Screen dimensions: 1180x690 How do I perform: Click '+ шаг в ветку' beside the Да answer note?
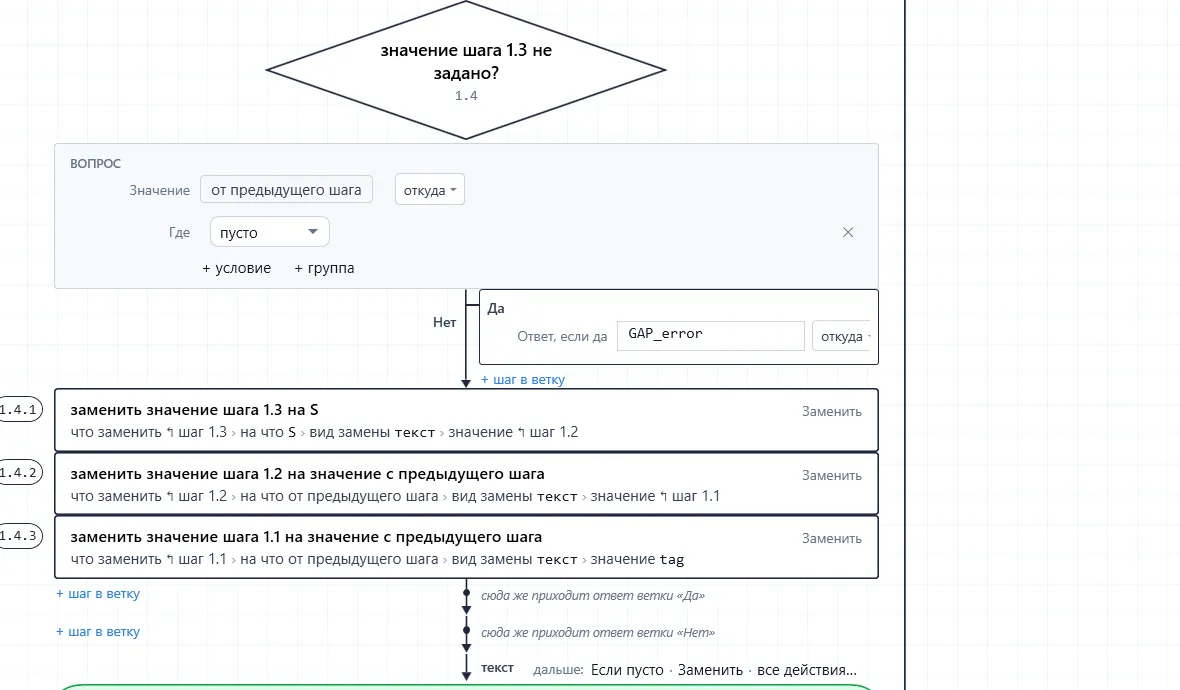click(98, 594)
